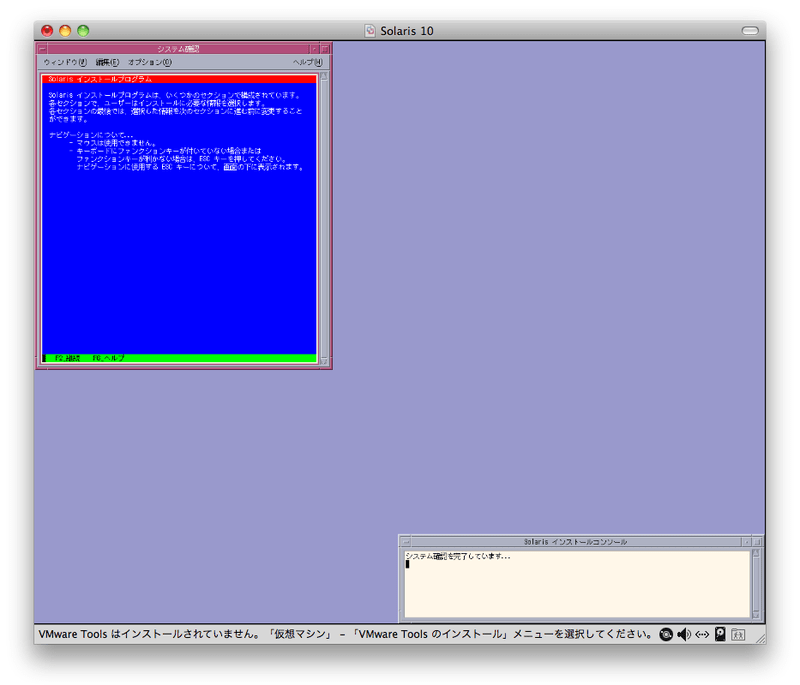Click the システム確認 window title bar

point(178,48)
